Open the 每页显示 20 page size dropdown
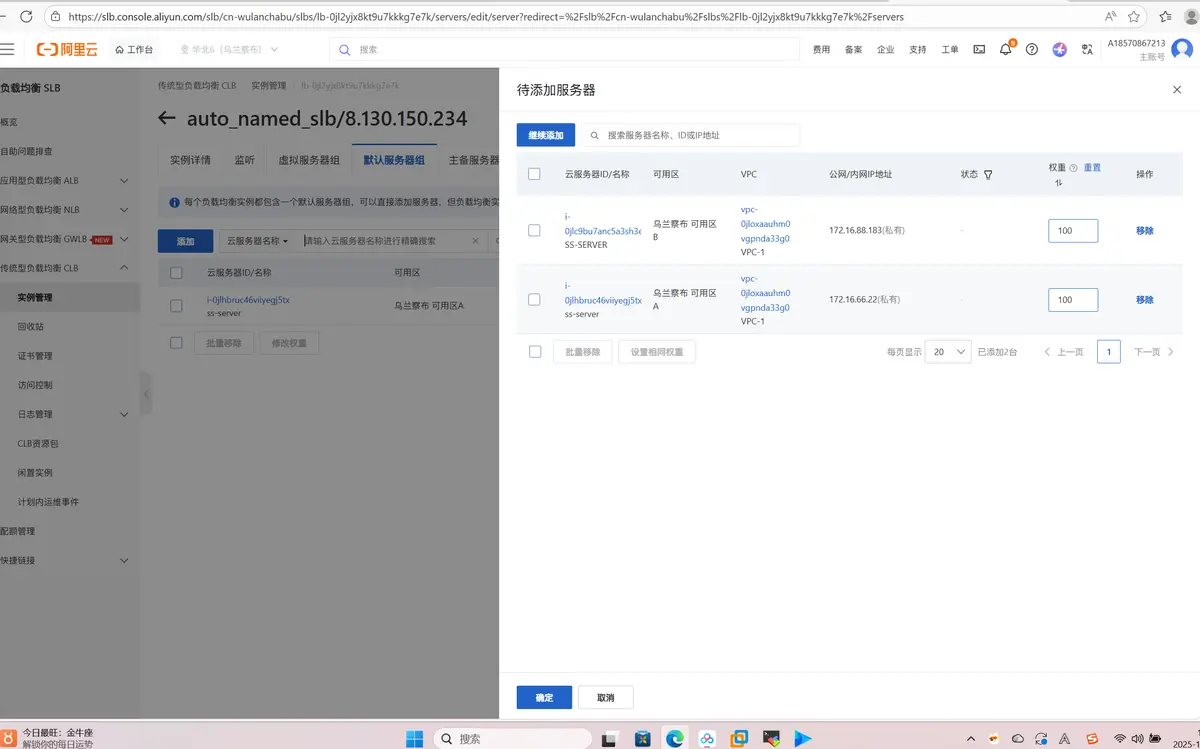The image size is (1200, 749). tap(947, 352)
